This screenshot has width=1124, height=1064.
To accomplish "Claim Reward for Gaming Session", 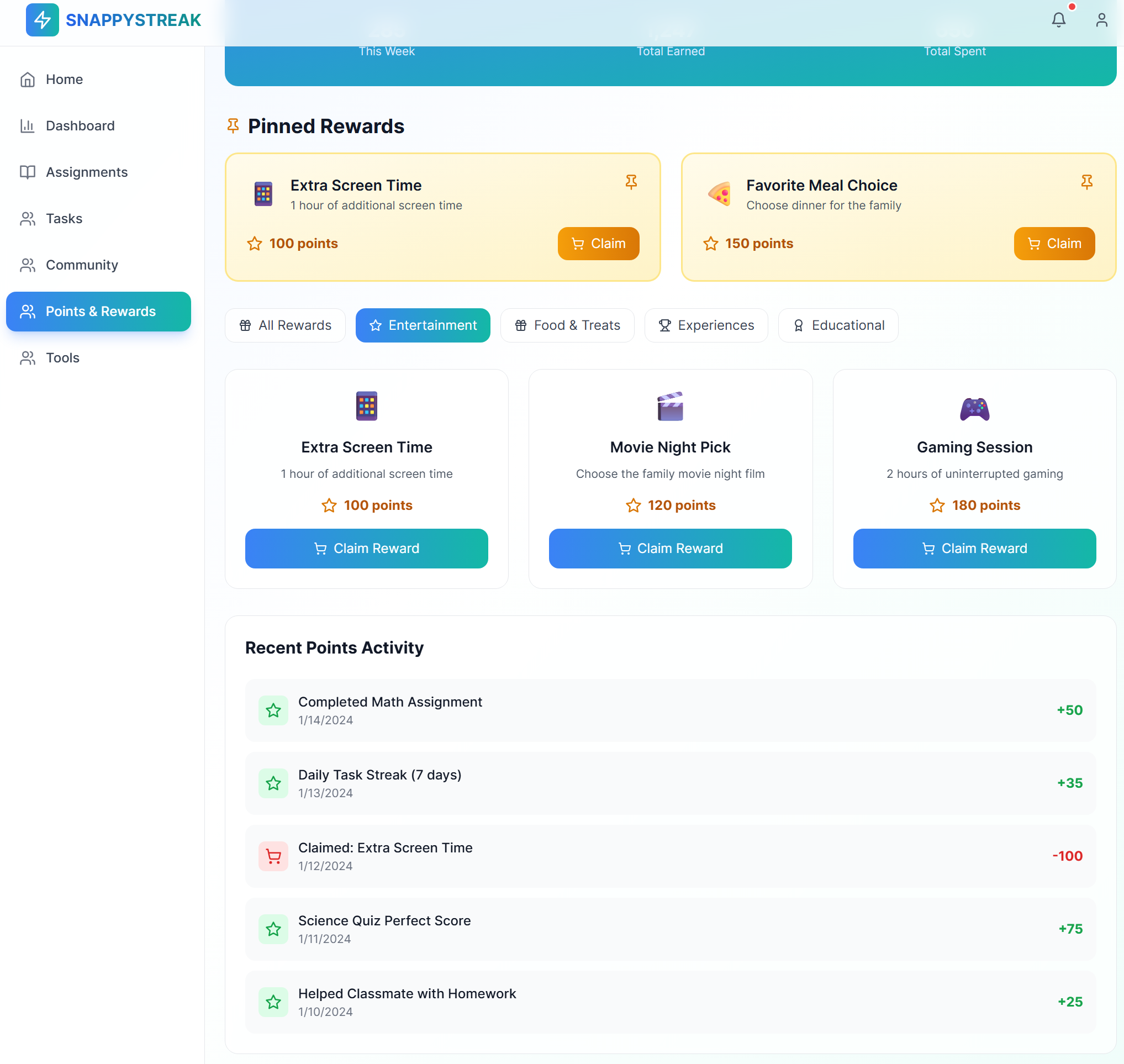I will [974, 549].
